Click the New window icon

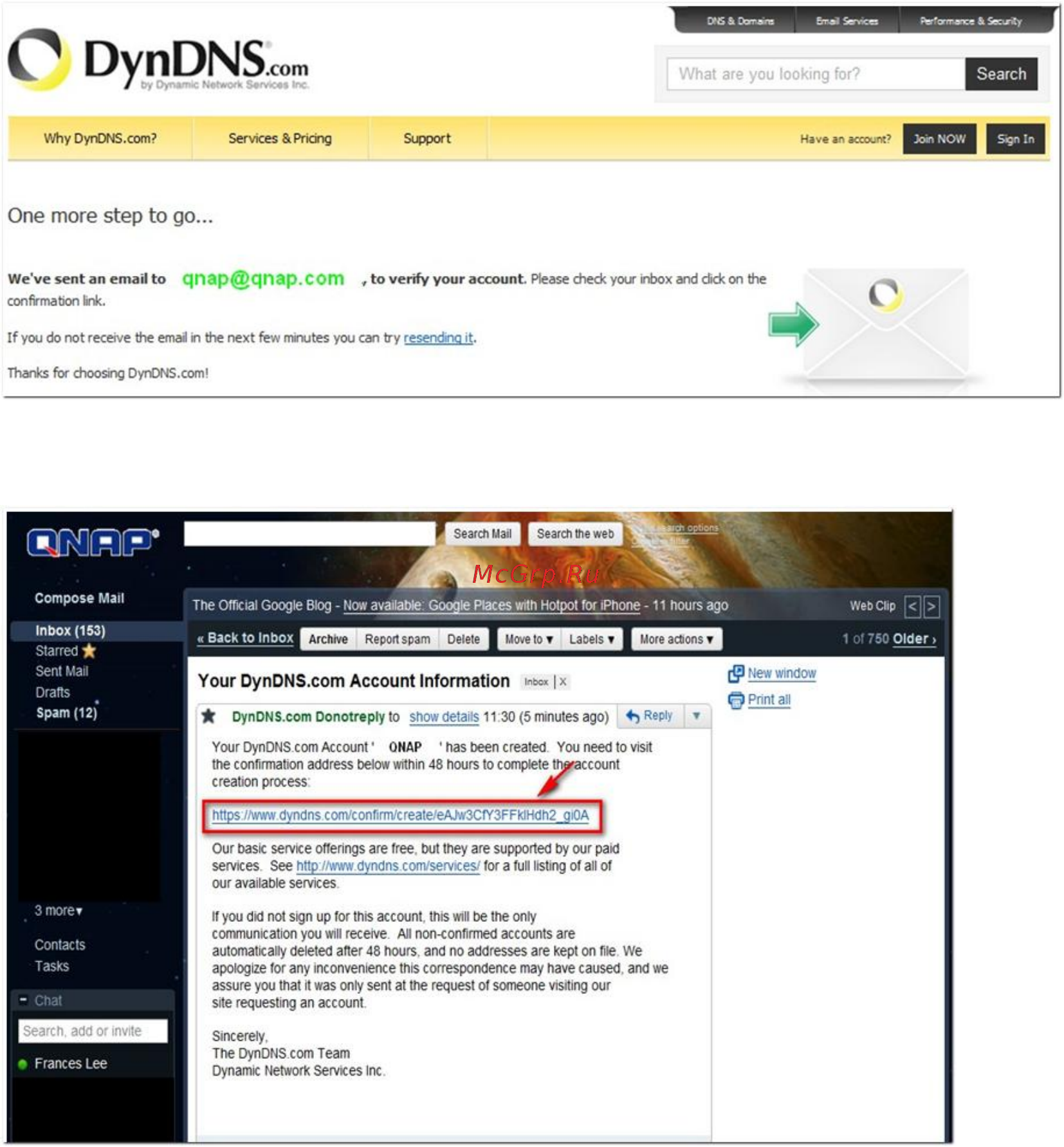(x=735, y=674)
